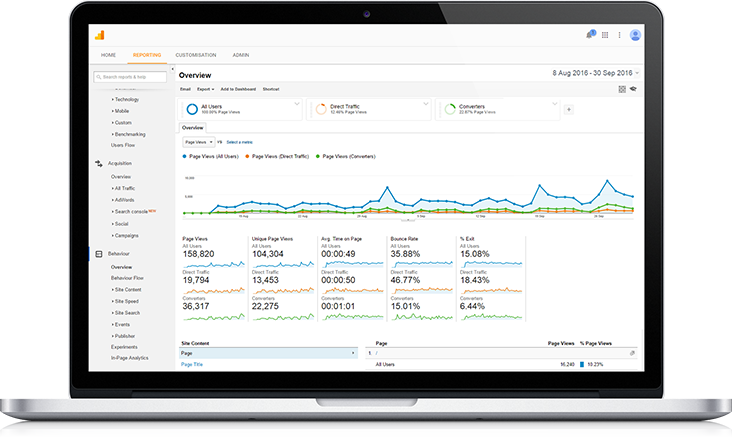Screen dimensions: 732x437
Task: Click in the Search reports & help field
Action: (x=130, y=77)
